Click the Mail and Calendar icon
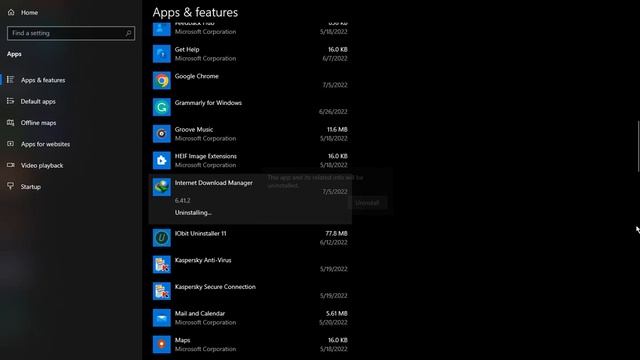Screen dimensions: 640x360 point(162,318)
